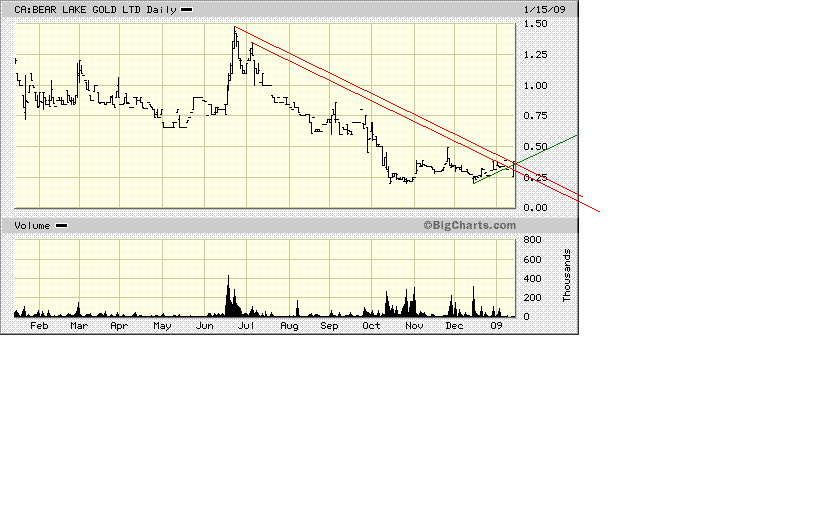Click the 200 volume axis label
This screenshot has height=525, width=840.
532,298
